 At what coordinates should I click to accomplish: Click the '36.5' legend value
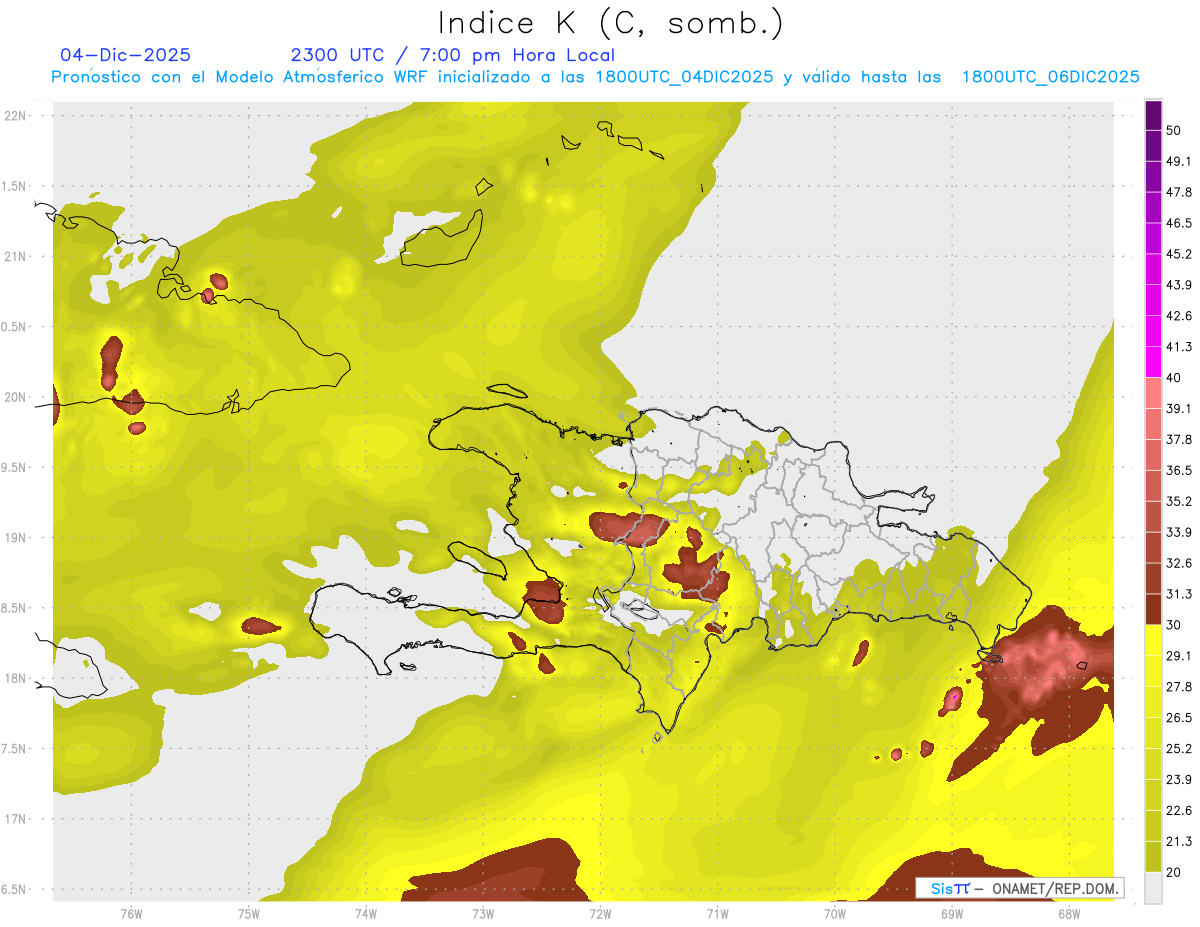click(1180, 470)
